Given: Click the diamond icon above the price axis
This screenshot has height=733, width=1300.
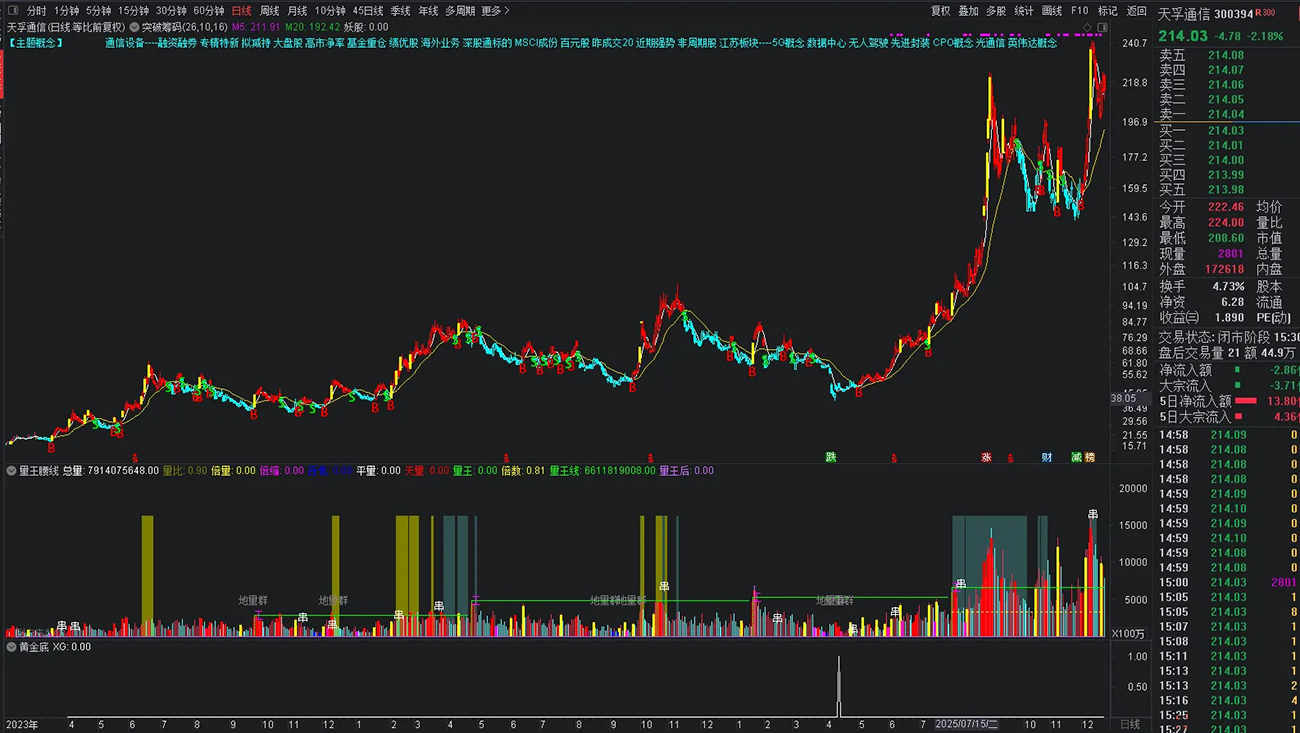Looking at the screenshot, I should tap(1088, 27).
